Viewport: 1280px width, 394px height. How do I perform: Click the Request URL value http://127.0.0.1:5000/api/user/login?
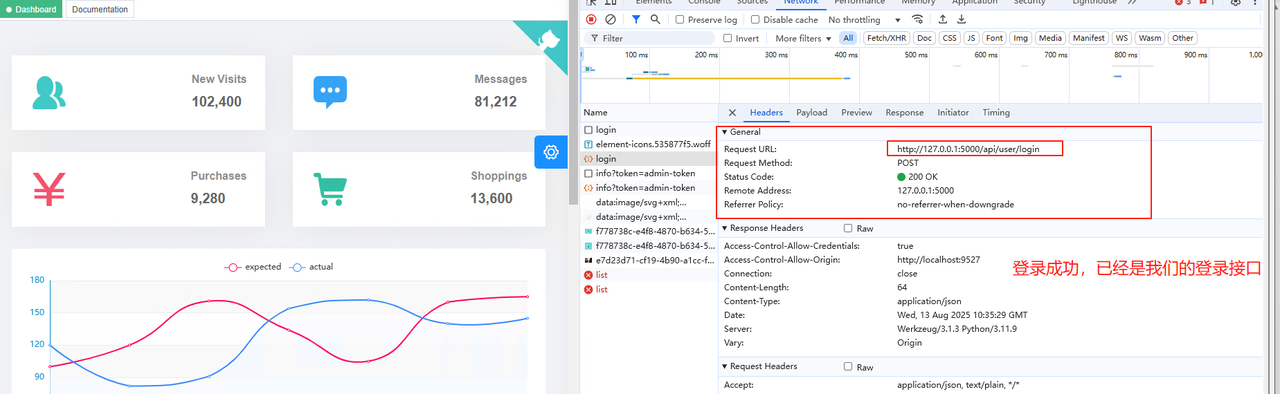click(968, 149)
